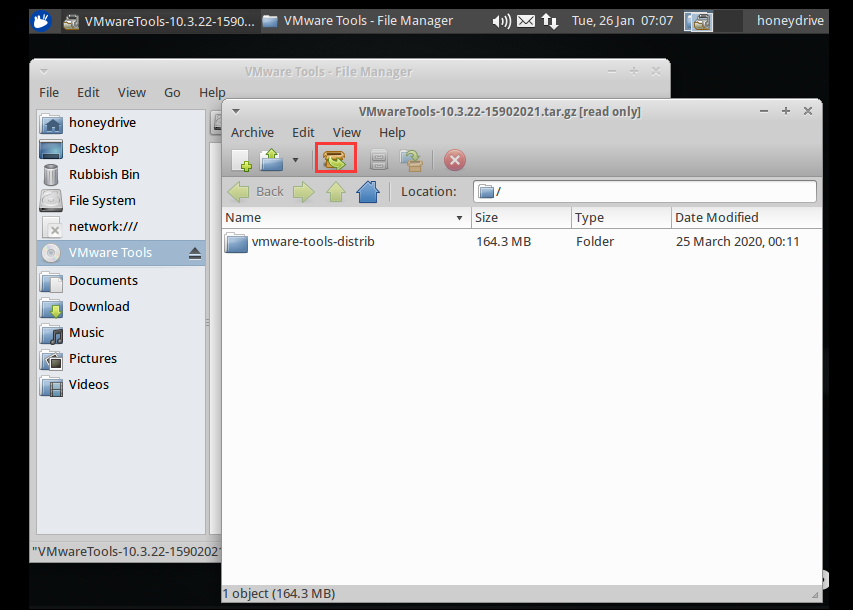Sort archive contents by Size column

521,218
